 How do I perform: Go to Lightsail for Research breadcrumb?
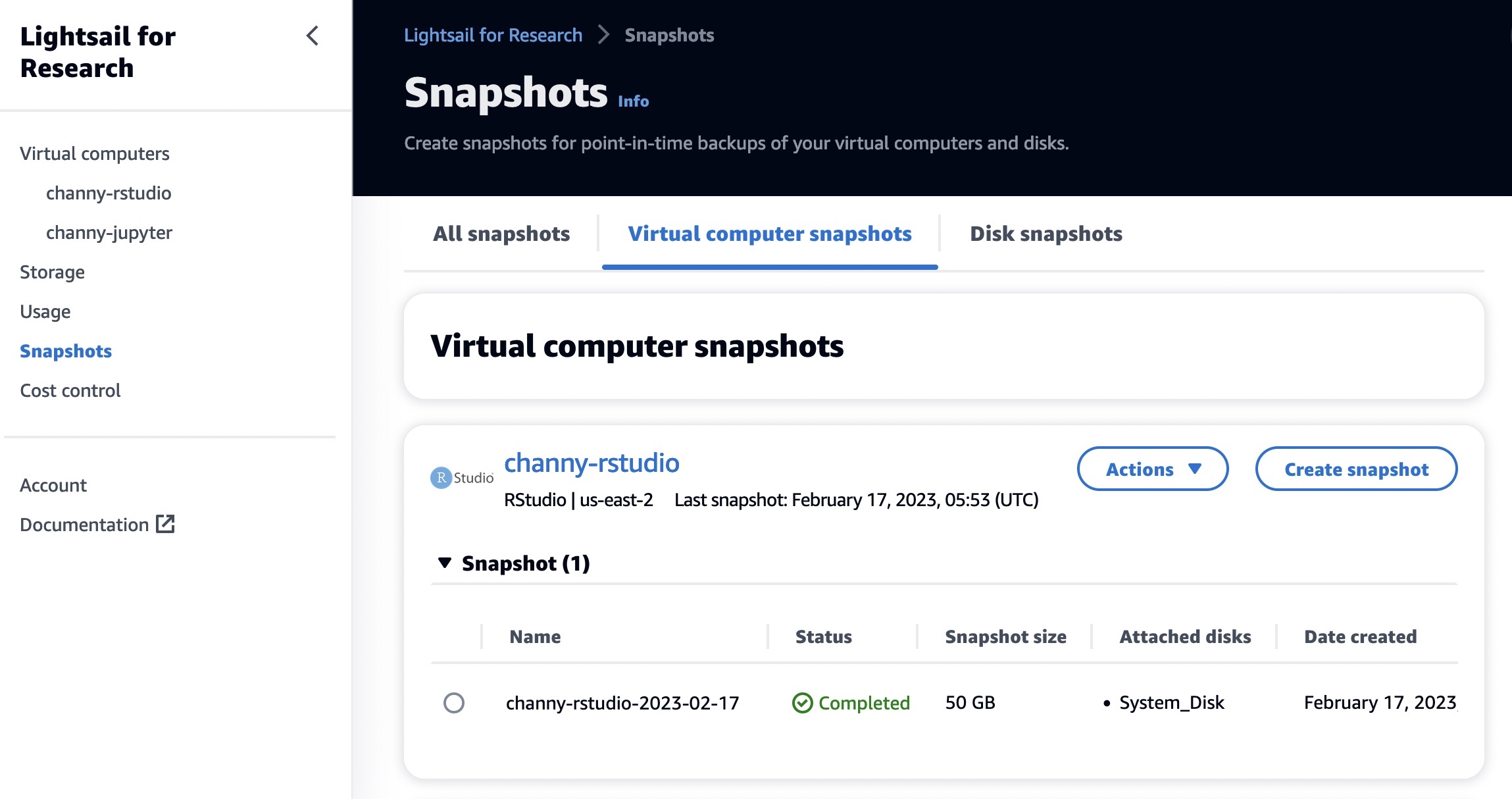click(x=493, y=35)
